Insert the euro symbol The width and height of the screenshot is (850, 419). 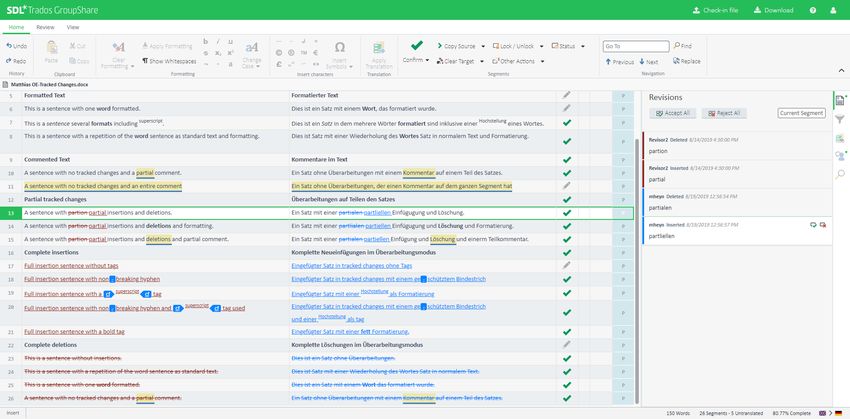pyautogui.click(x=316, y=53)
